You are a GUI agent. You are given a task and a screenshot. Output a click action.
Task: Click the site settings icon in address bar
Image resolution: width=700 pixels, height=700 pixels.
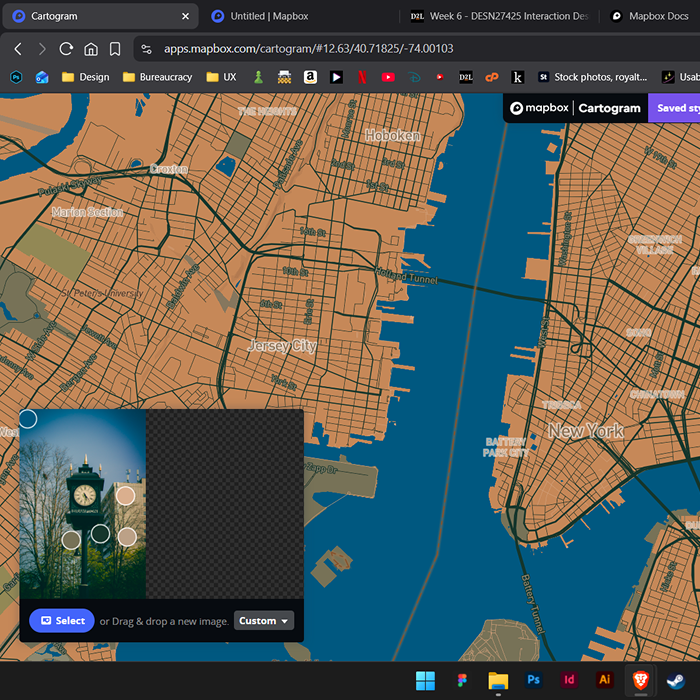click(x=147, y=49)
